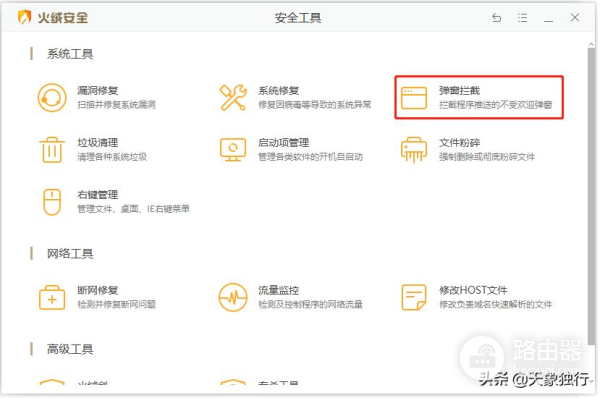Click description 拦截程序推送的不受欢迎弹窗
This screenshot has height=398, width=600.
(x=496, y=104)
